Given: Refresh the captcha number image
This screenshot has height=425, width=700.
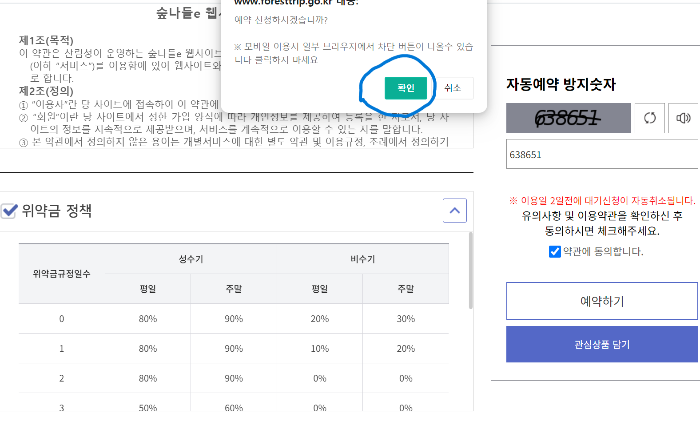Looking at the screenshot, I should click(650, 118).
